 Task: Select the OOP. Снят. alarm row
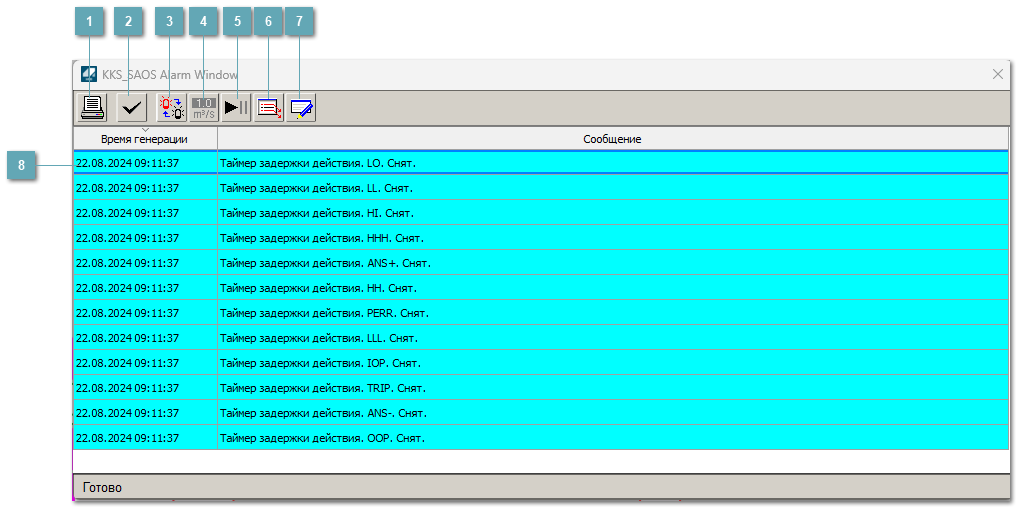(322, 438)
